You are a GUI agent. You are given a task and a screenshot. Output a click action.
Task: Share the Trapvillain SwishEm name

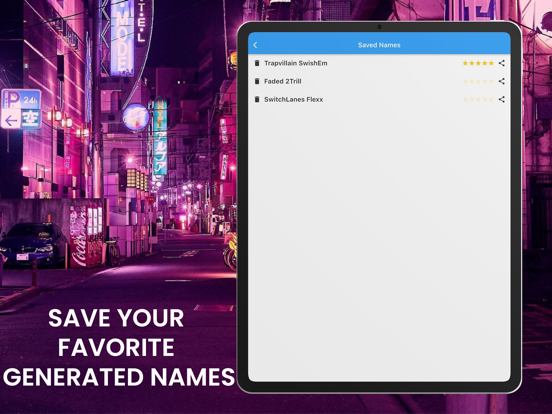(502, 63)
